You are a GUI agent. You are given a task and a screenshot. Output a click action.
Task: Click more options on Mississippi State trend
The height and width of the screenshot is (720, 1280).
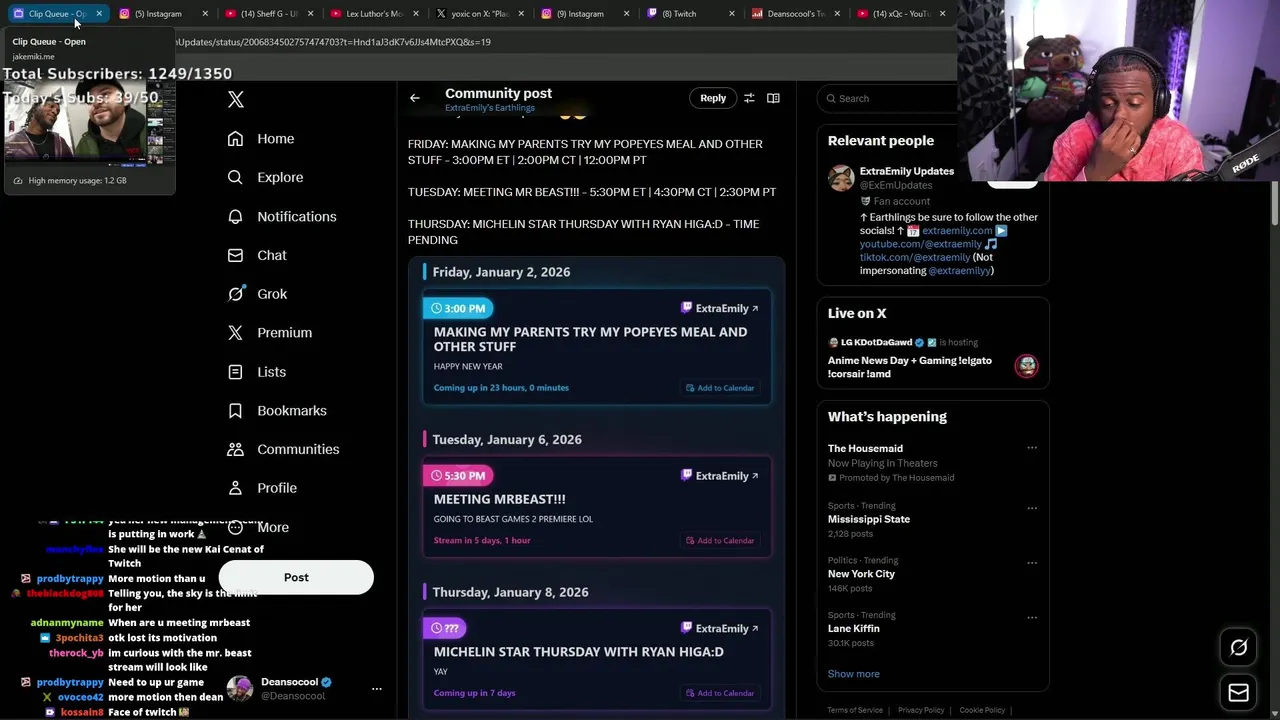point(1032,508)
